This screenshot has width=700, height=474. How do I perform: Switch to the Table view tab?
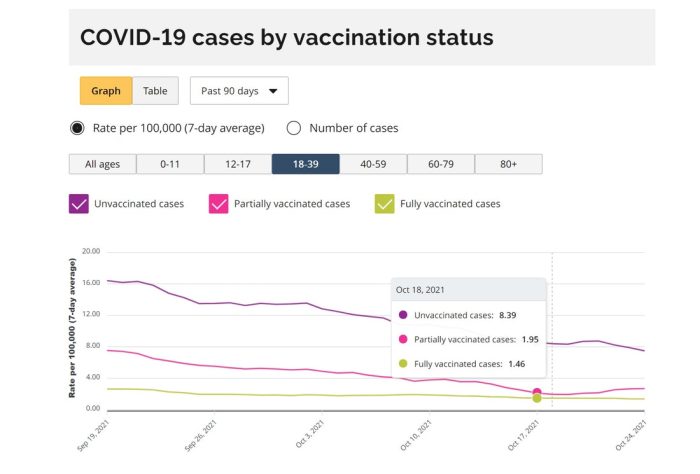(155, 91)
